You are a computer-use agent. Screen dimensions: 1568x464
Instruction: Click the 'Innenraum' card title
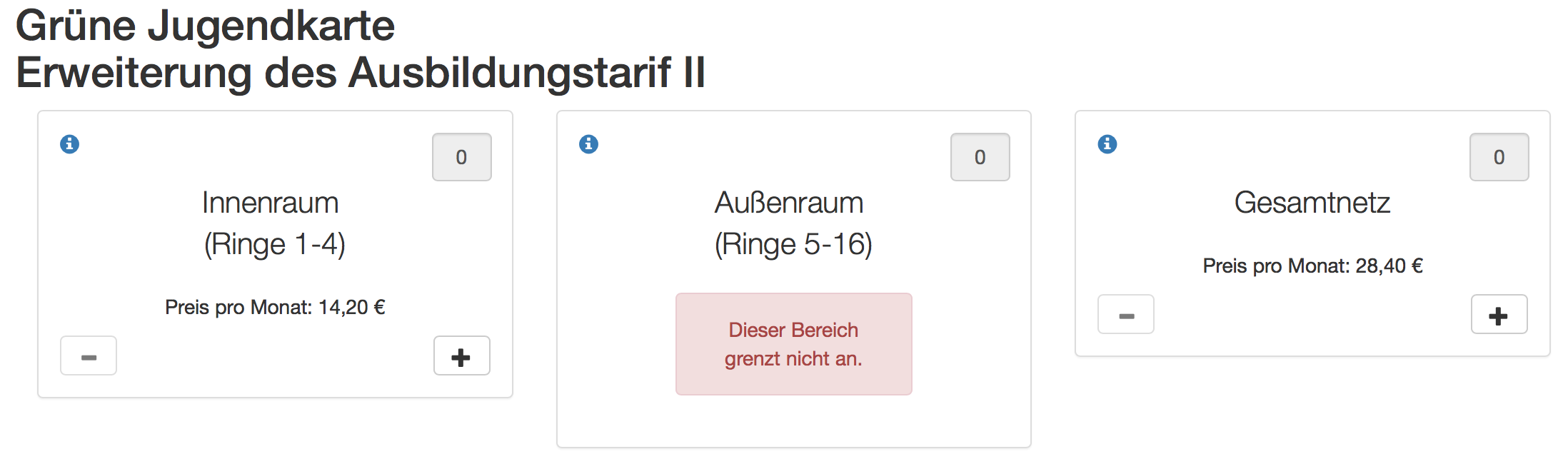click(x=271, y=203)
